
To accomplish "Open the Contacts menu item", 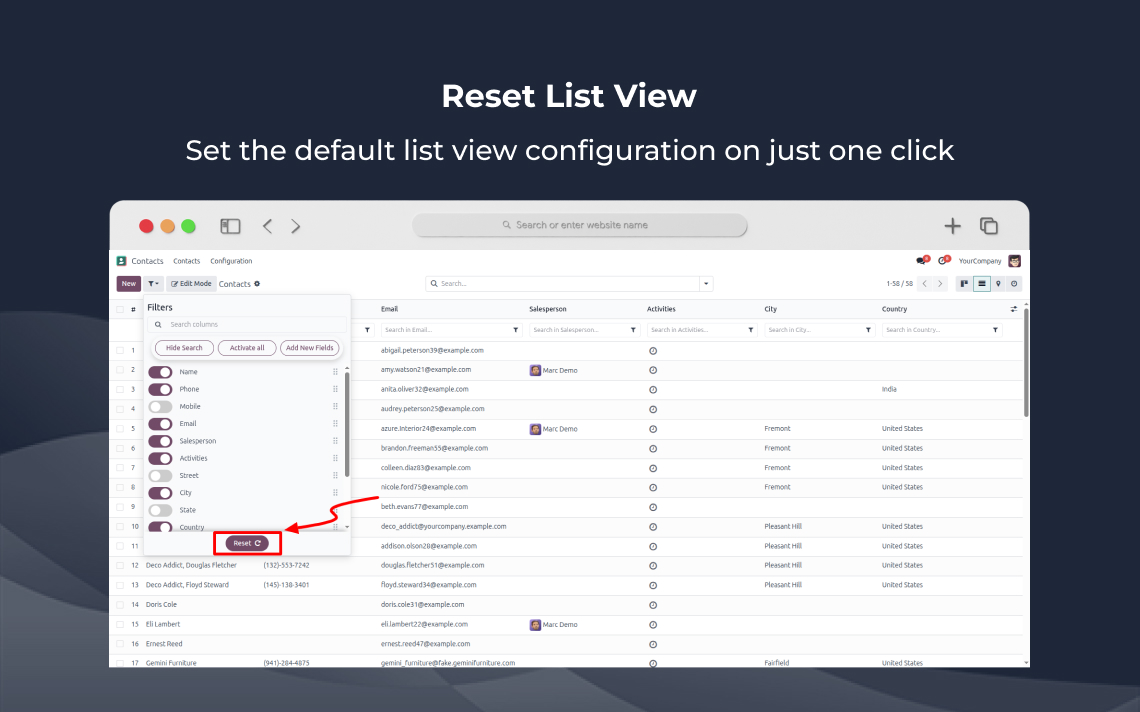I will coord(186,261).
